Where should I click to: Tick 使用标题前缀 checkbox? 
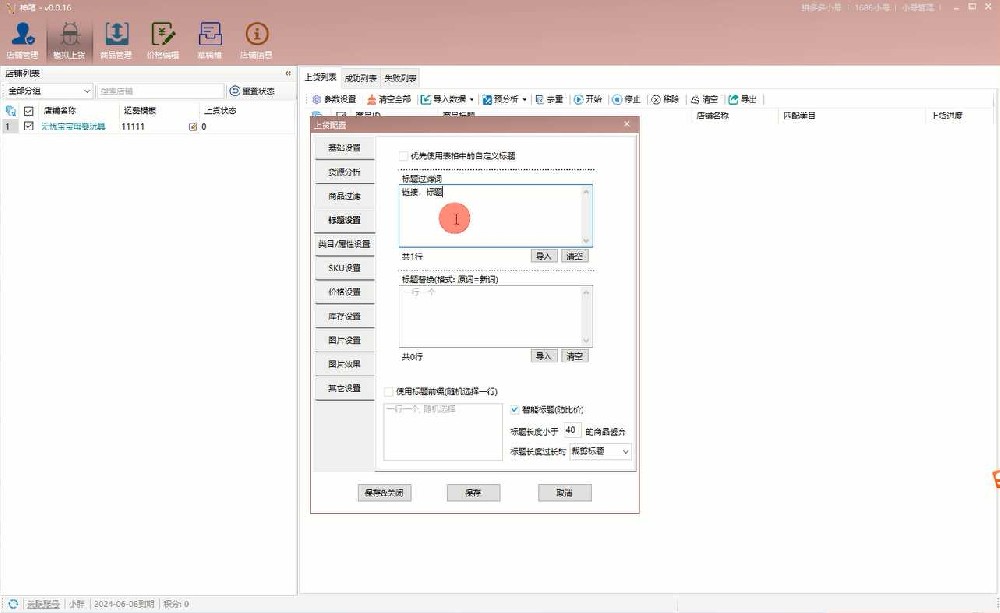pos(388,392)
